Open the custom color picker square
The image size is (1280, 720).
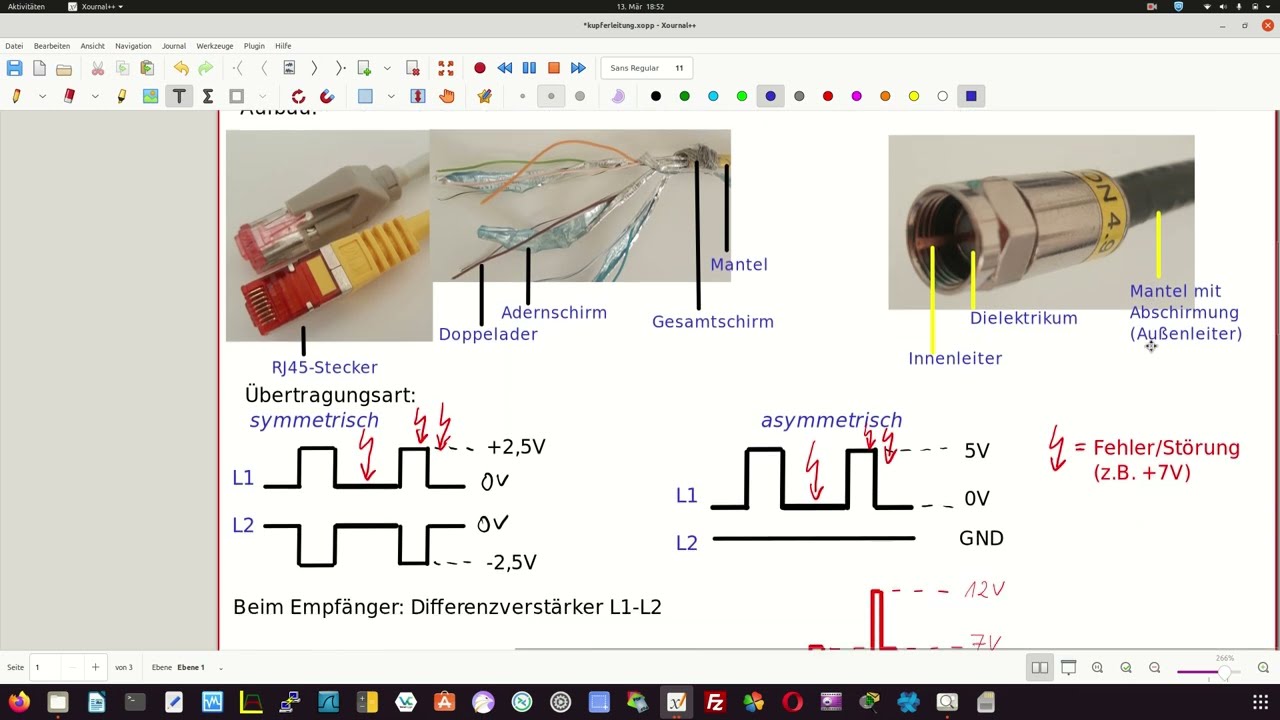pos(971,96)
